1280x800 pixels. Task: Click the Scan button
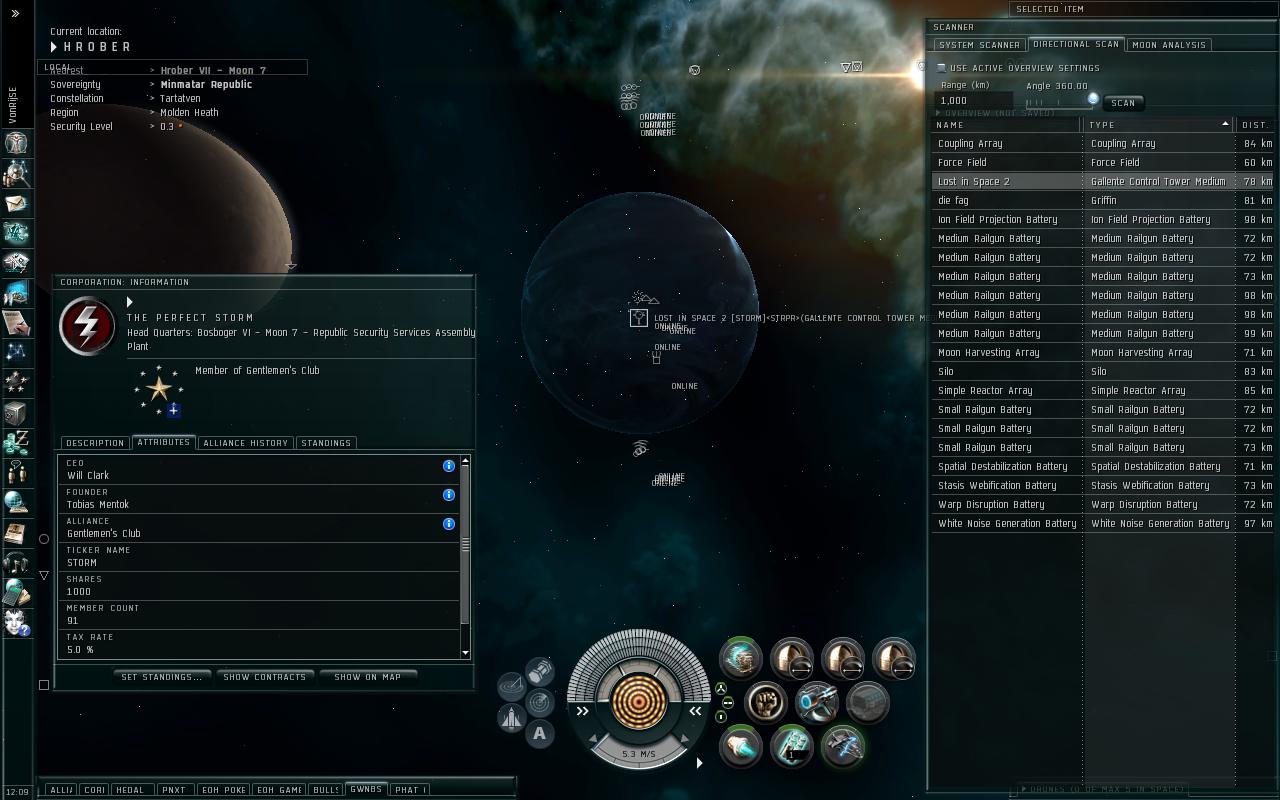point(1123,103)
